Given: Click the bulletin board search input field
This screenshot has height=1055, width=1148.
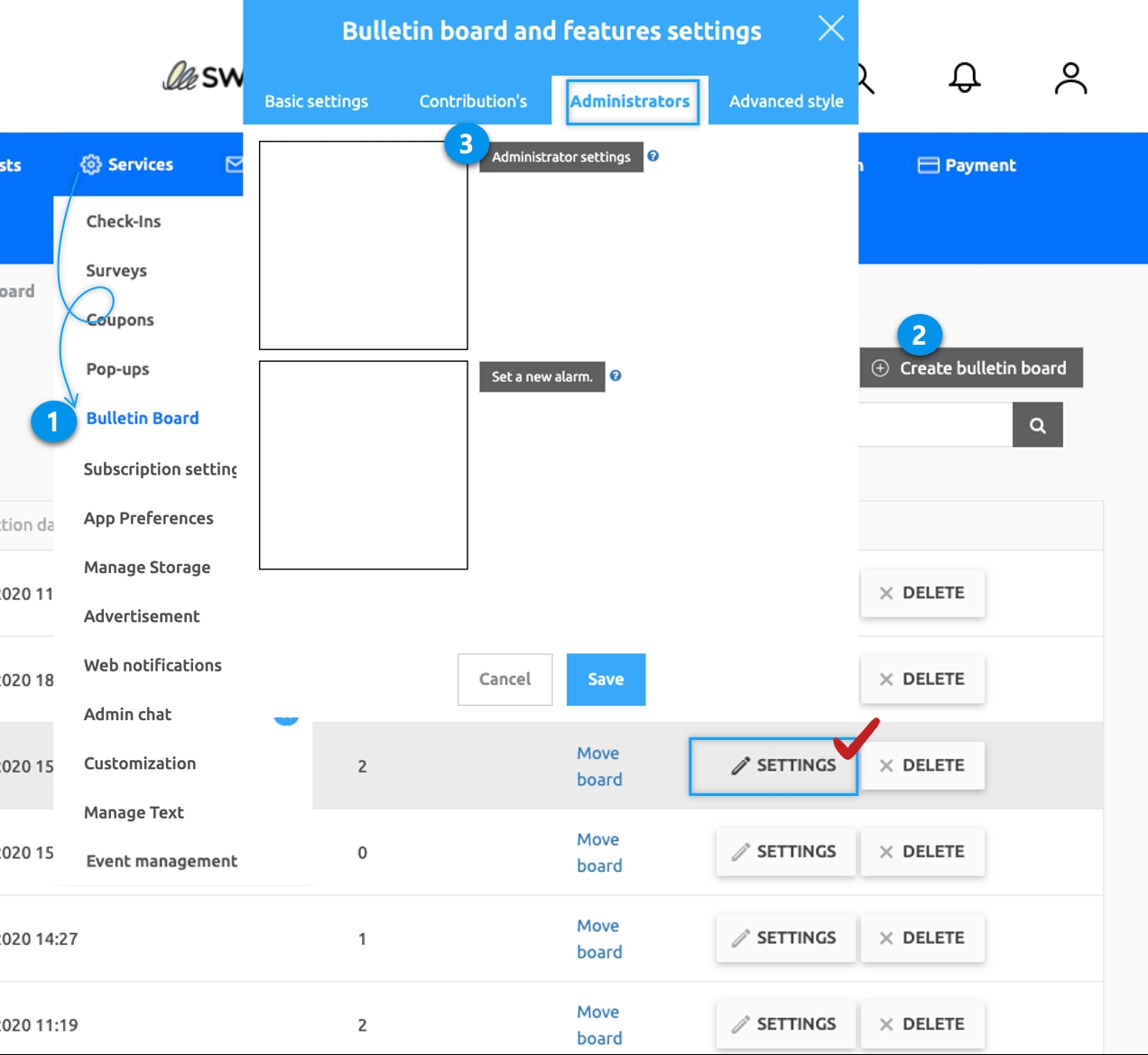Looking at the screenshot, I should point(935,425).
